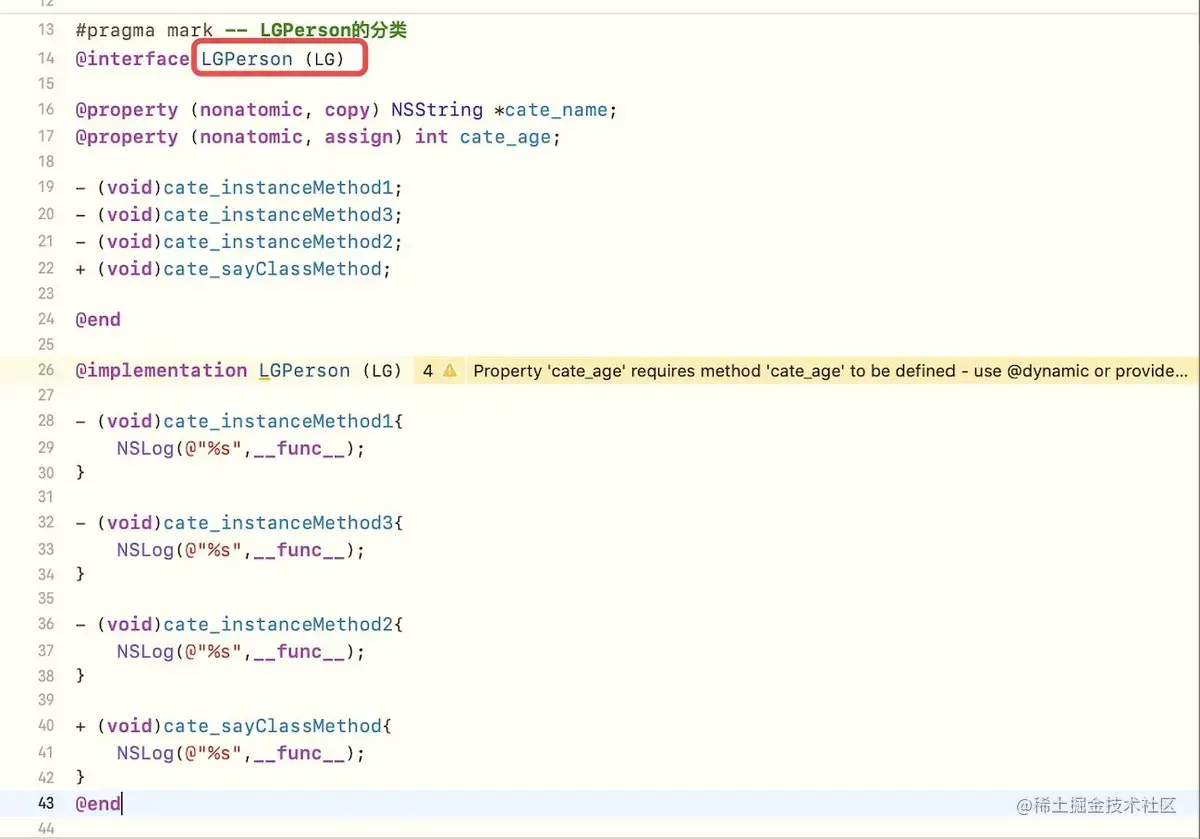Click the NSLog call on line 37

click(x=241, y=651)
